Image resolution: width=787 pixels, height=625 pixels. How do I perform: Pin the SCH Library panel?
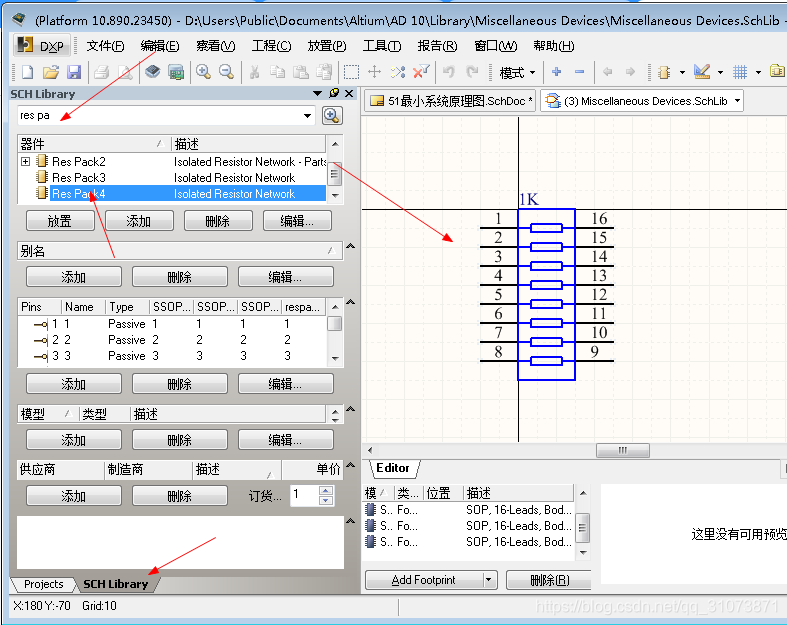334,93
